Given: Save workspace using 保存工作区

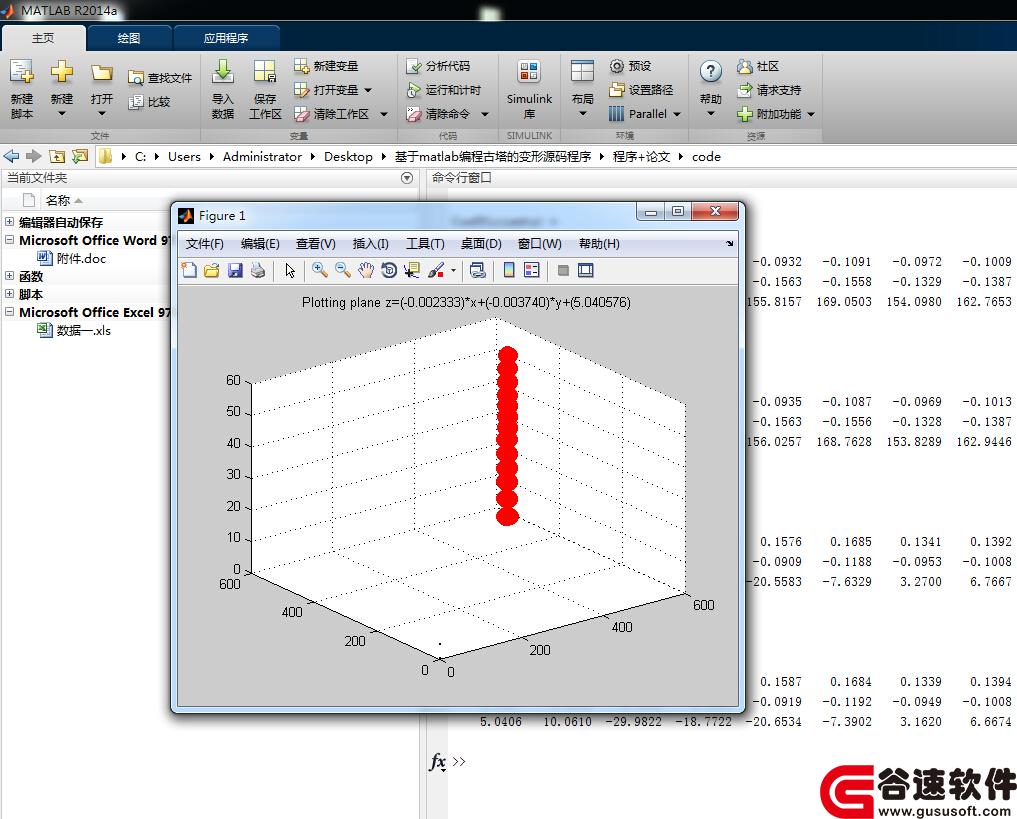Looking at the screenshot, I should [265, 89].
